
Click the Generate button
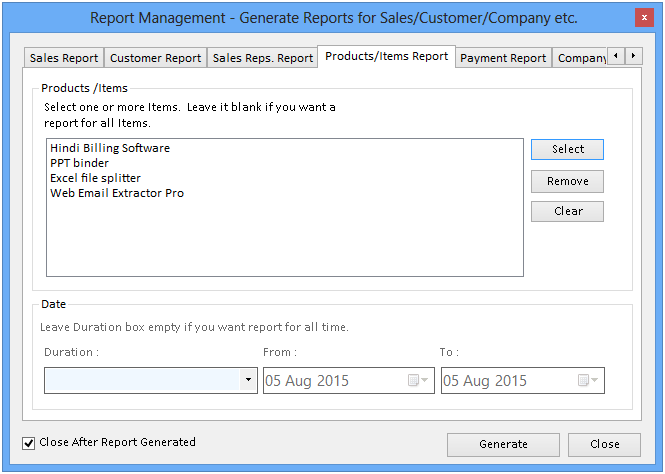pyautogui.click(x=503, y=444)
